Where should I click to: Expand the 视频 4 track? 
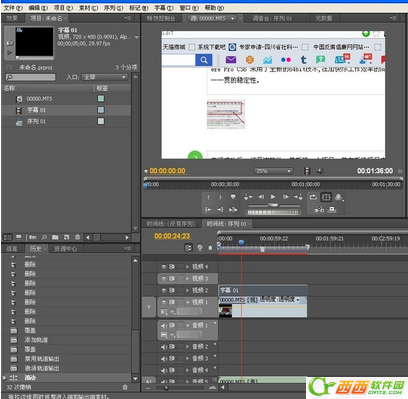187,267
